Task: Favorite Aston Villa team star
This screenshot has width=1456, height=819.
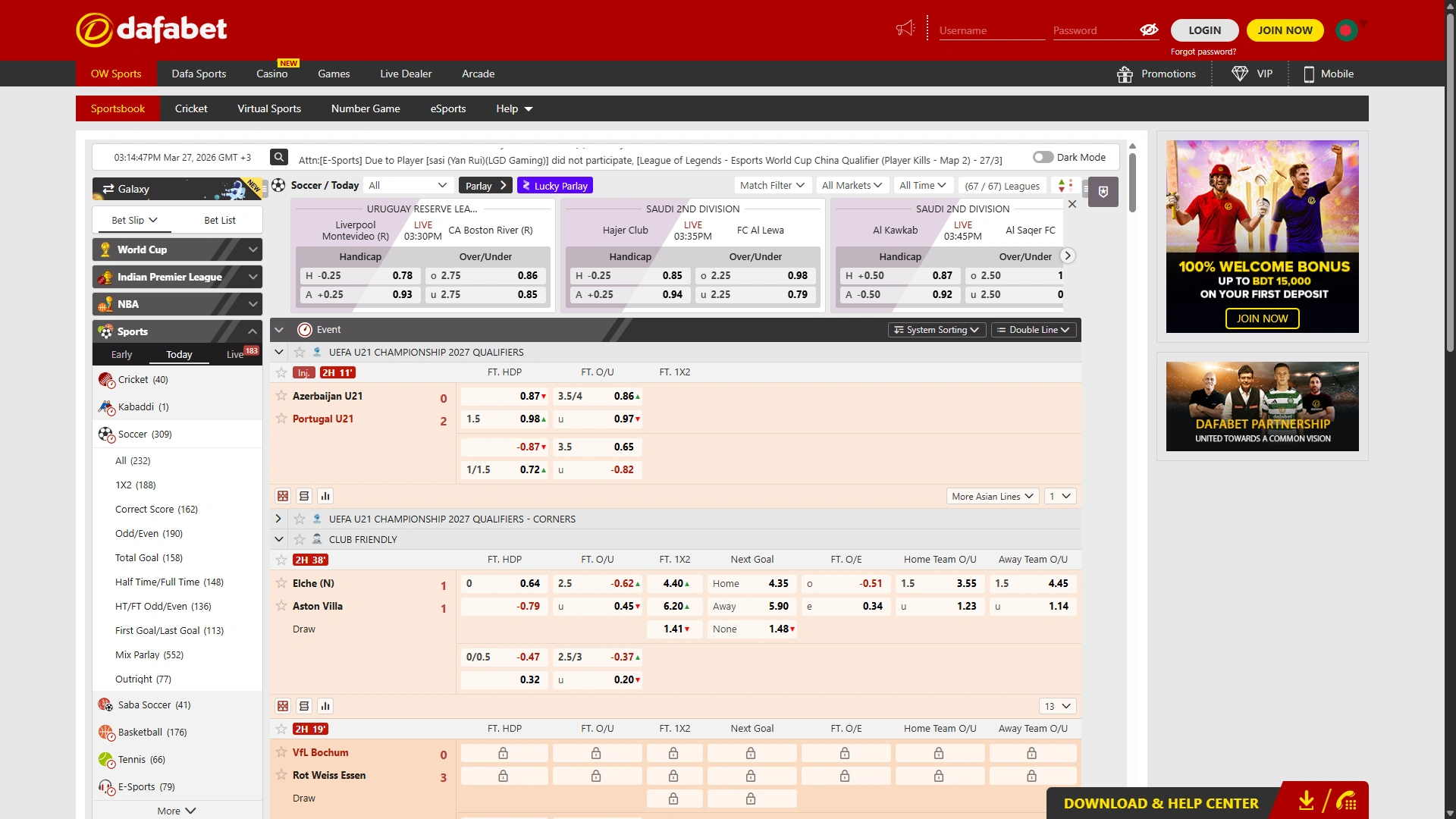Action: 281,606
